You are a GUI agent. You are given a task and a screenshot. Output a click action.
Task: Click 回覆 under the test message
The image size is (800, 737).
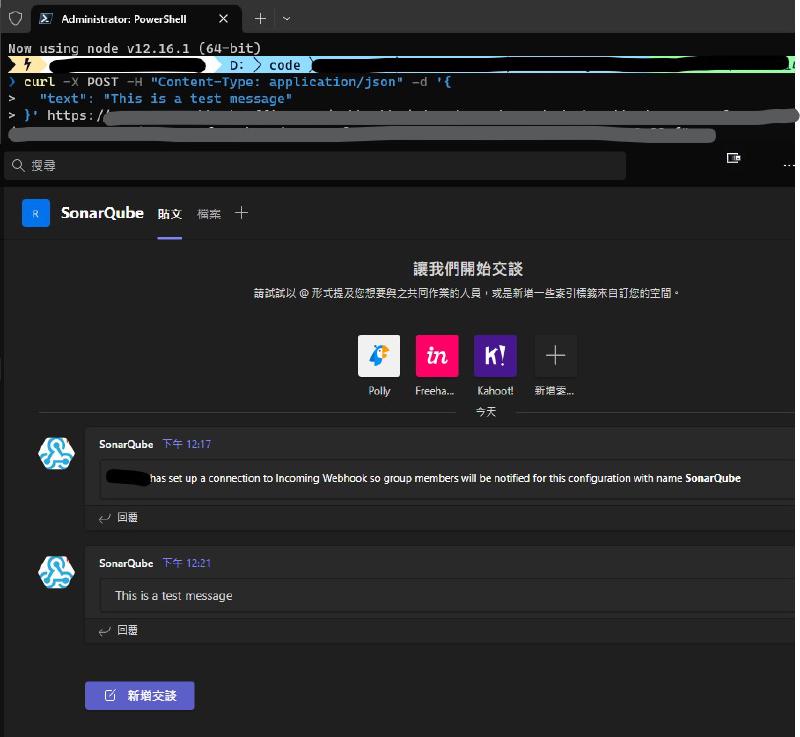click(118, 630)
